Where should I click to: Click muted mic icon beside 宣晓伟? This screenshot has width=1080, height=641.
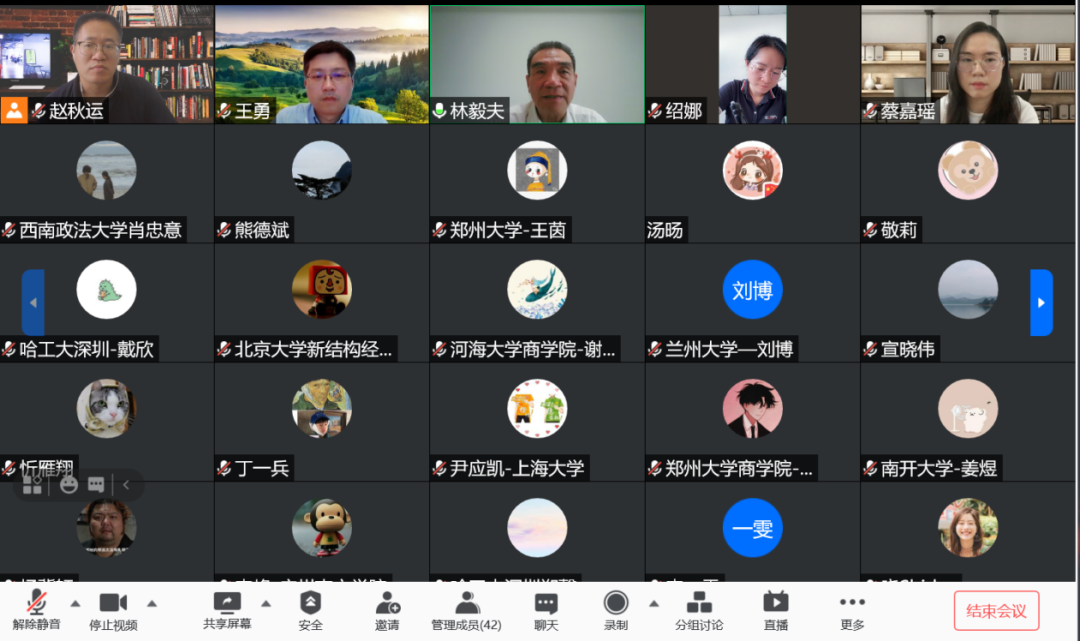[x=871, y=349]
